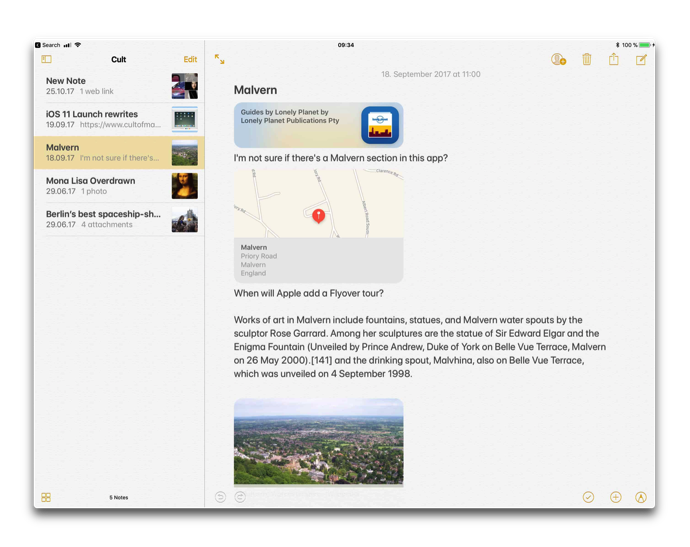Undo last change in note
The width and height of the screenshot is (690, 547).
click(220, 497)
